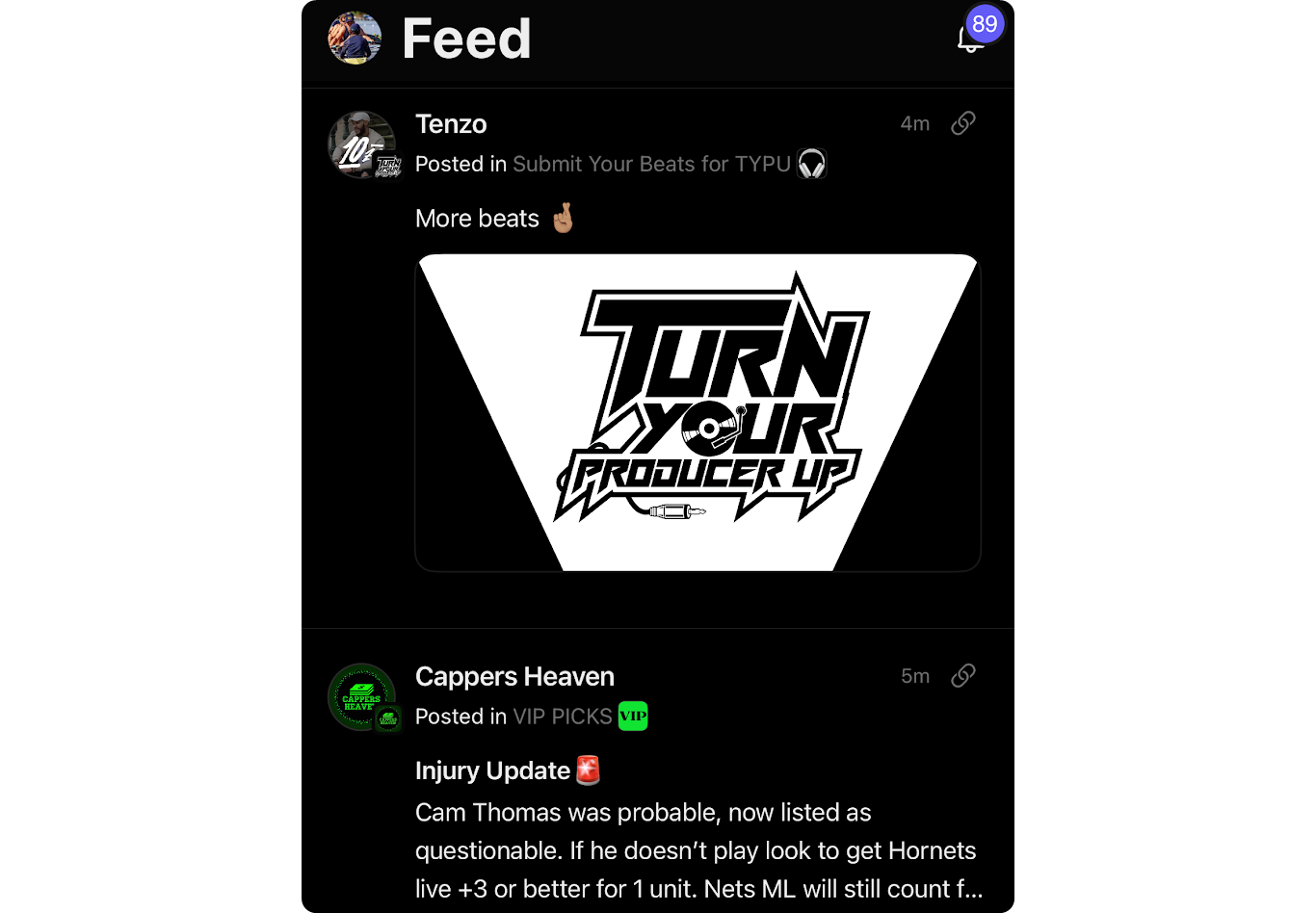The image size is (1316, 913).
Task: Open your profile avatar next to Feed
Action: [x=355, y=39]
